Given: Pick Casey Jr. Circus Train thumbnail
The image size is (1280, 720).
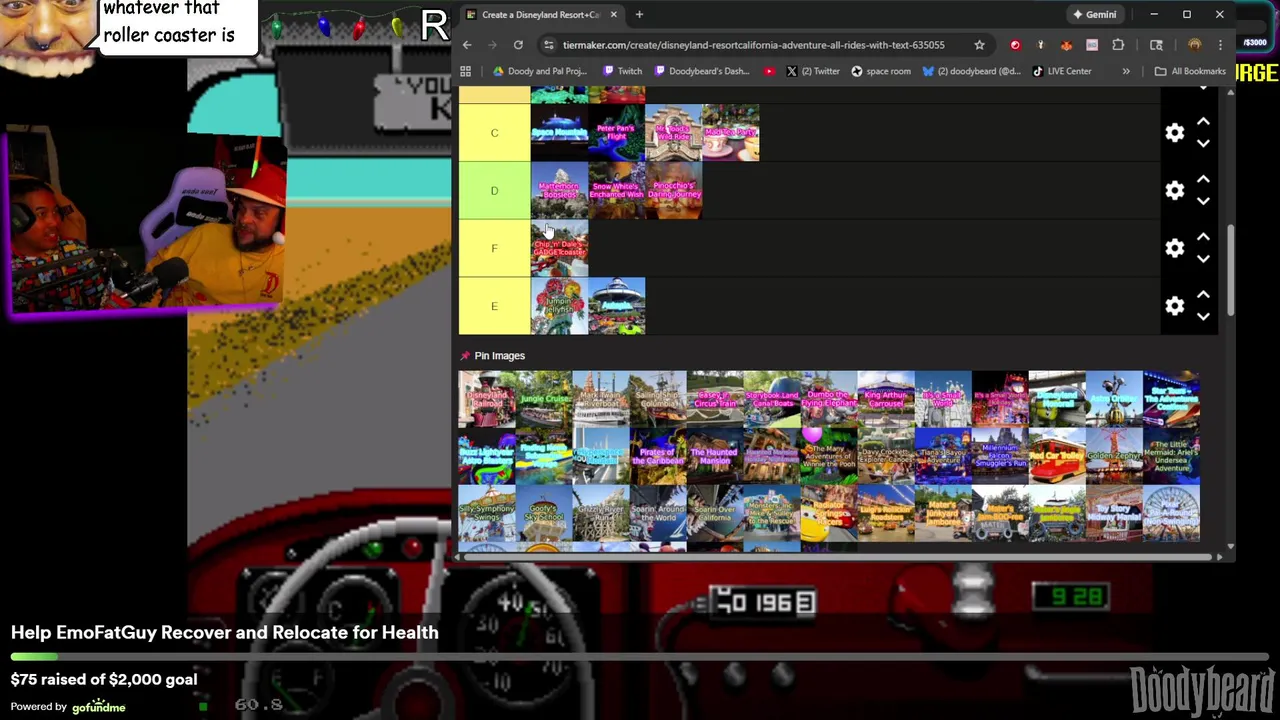Looking at the screenshot, I should pyautogui.click(x=715, y=399).
